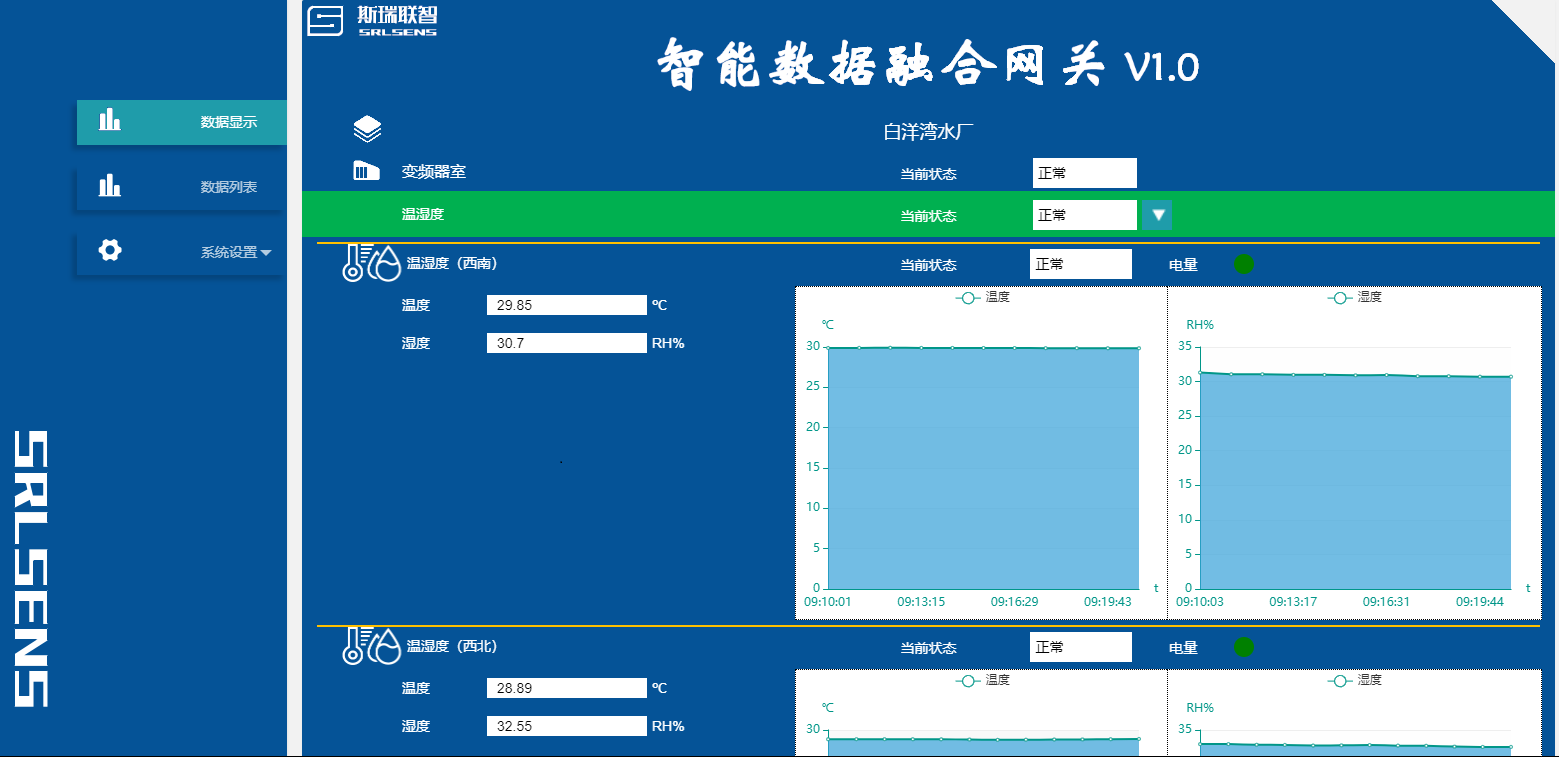Click the thermometer-humidity icon for 温湿度（西南）
The height and width of the screenshot is (757, 1559).
tap(370, 262)
